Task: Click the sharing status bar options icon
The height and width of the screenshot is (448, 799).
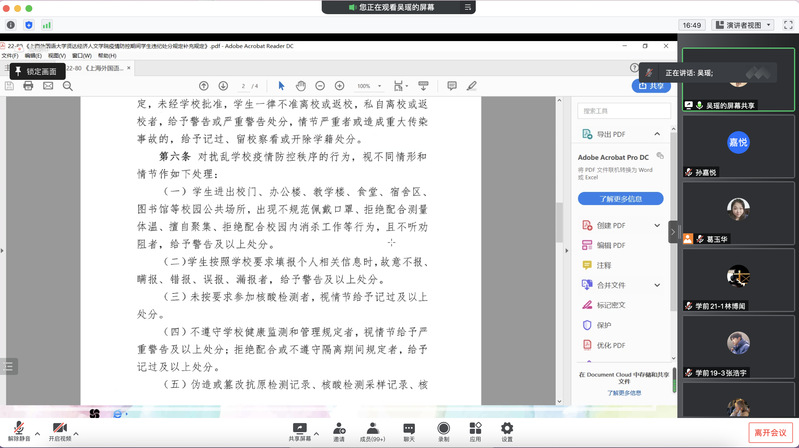Action: [467, 7]
